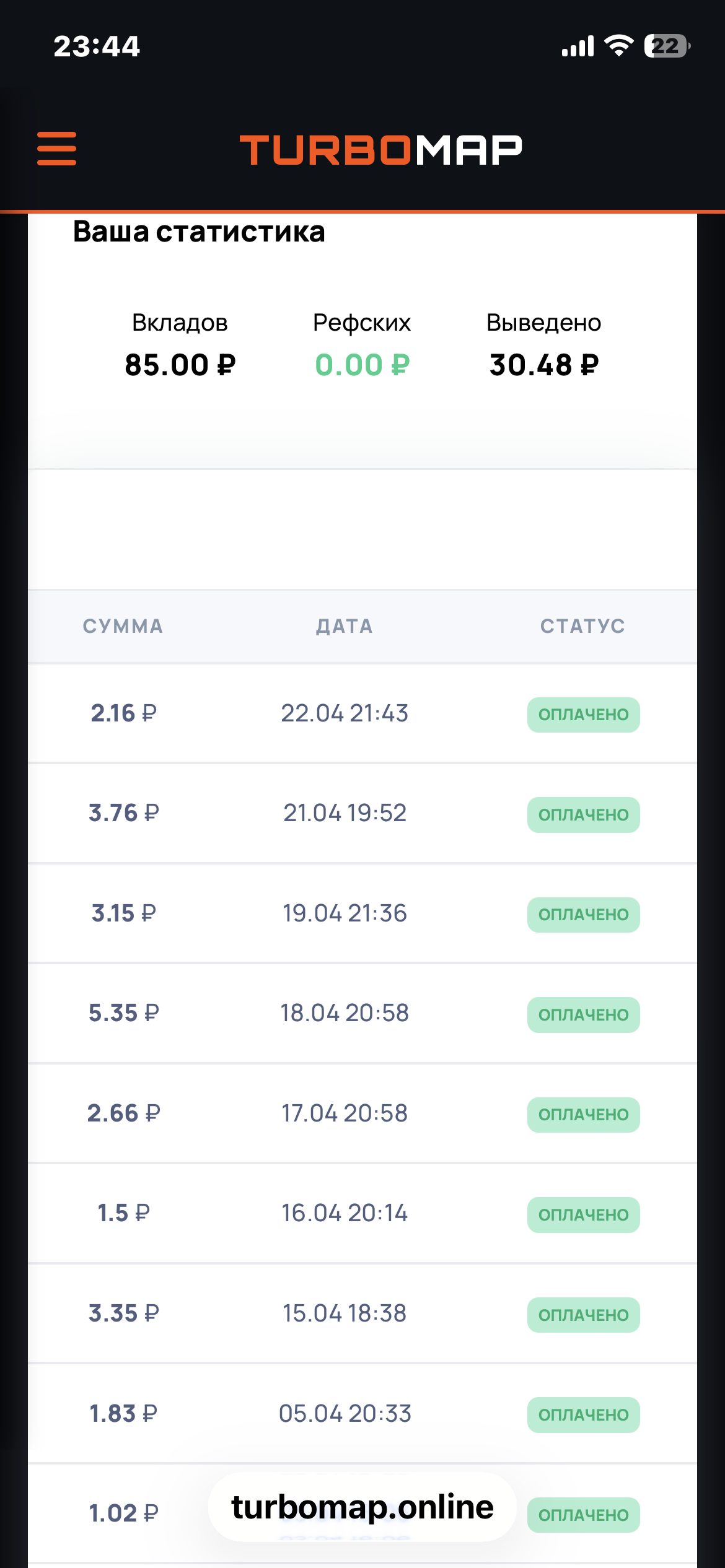Tap the TURBOMAP logo
The height and width of the screenshot is (1568, 725).
(381, 150)
